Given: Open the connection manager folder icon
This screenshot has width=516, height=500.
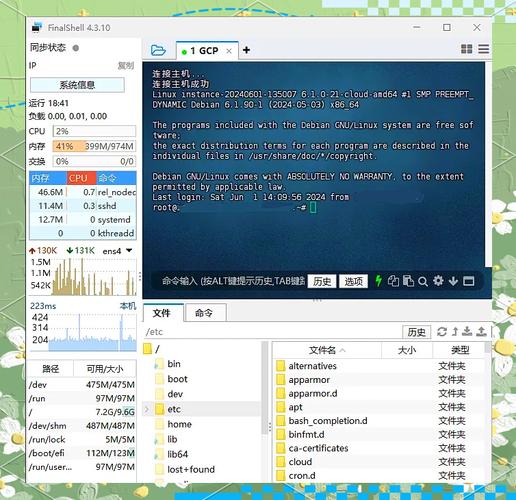Looking at the screenshot, I should tap(158, 50).
